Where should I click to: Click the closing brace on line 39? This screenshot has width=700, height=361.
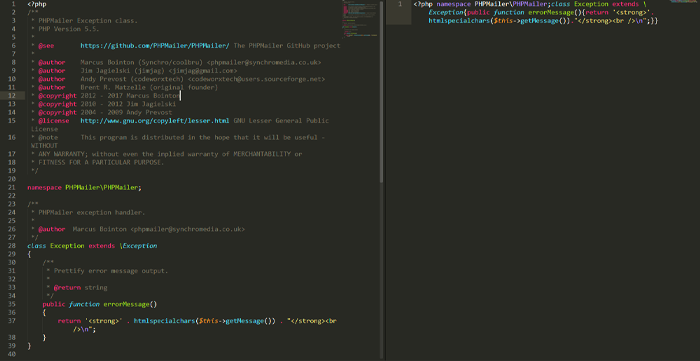coord(29,346)
